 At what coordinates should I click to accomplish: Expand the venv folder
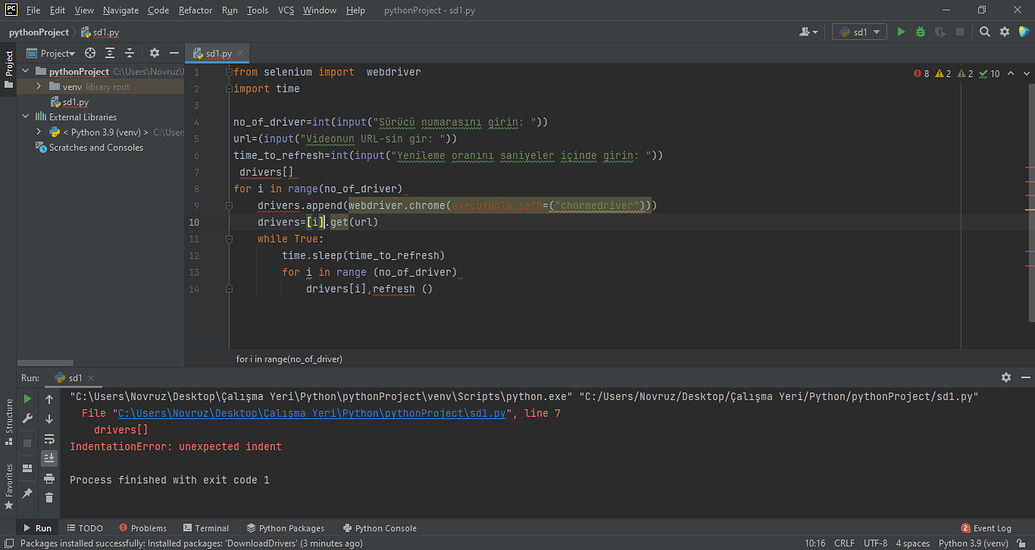(x=38, y=87)
